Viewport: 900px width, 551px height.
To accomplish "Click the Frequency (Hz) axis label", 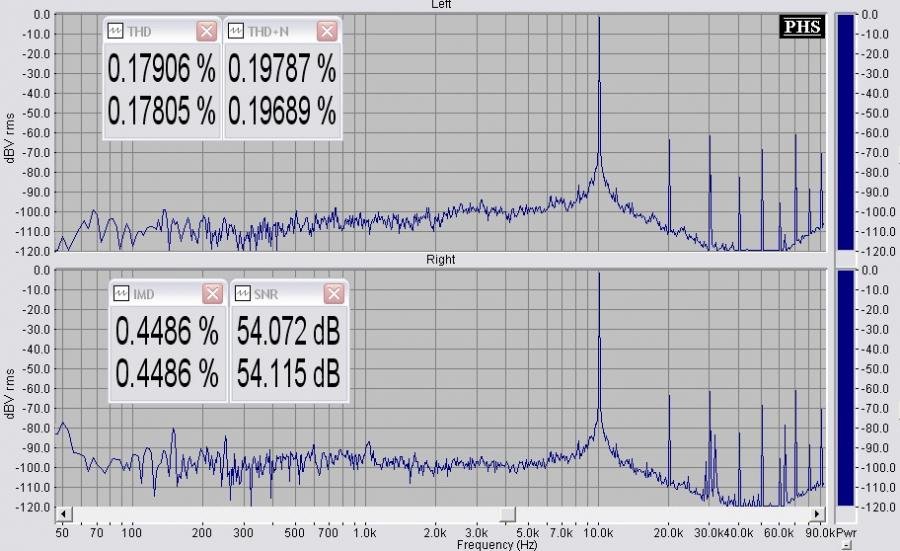I will pyautogui.click(x=497, y=544).
